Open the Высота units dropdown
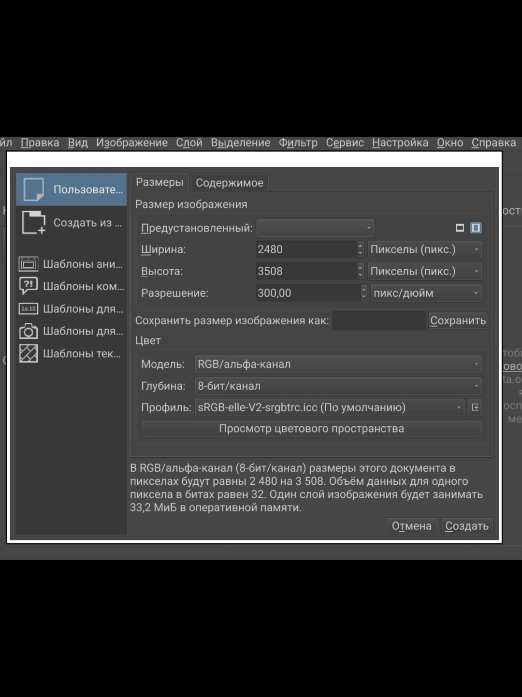 [425, 271]
